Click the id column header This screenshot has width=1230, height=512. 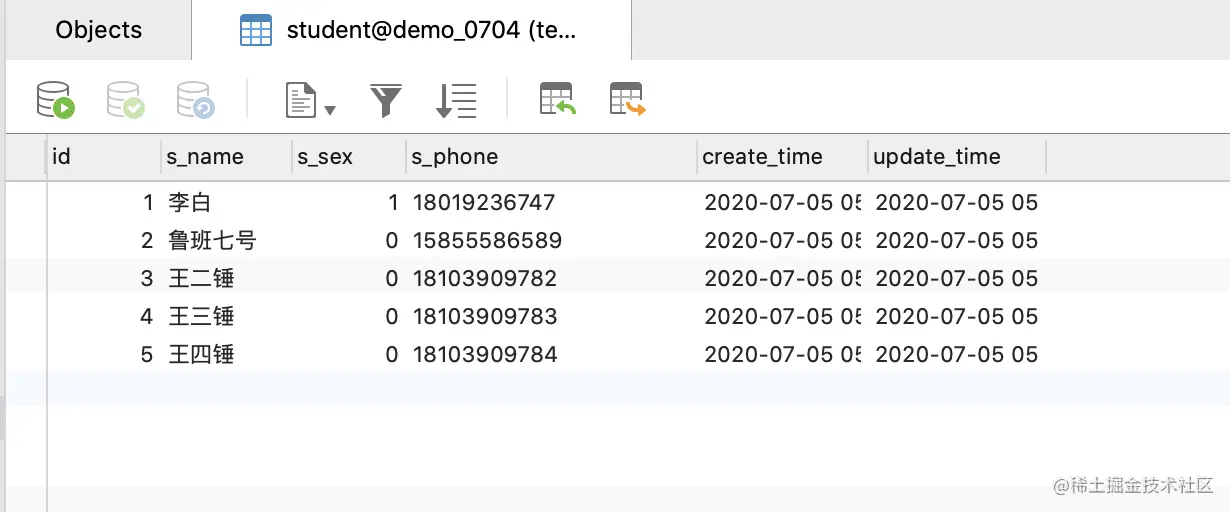(104, 157)
